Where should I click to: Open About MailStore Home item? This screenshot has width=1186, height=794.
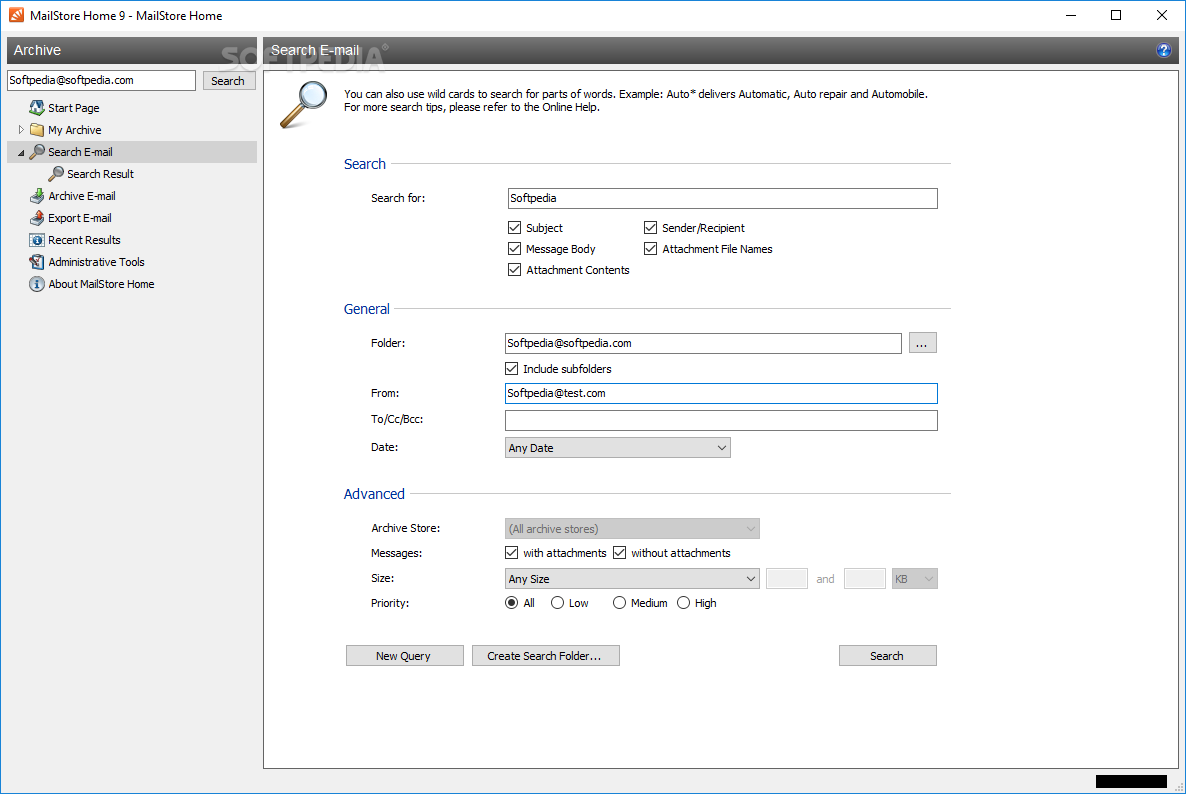tap(101, 284)
